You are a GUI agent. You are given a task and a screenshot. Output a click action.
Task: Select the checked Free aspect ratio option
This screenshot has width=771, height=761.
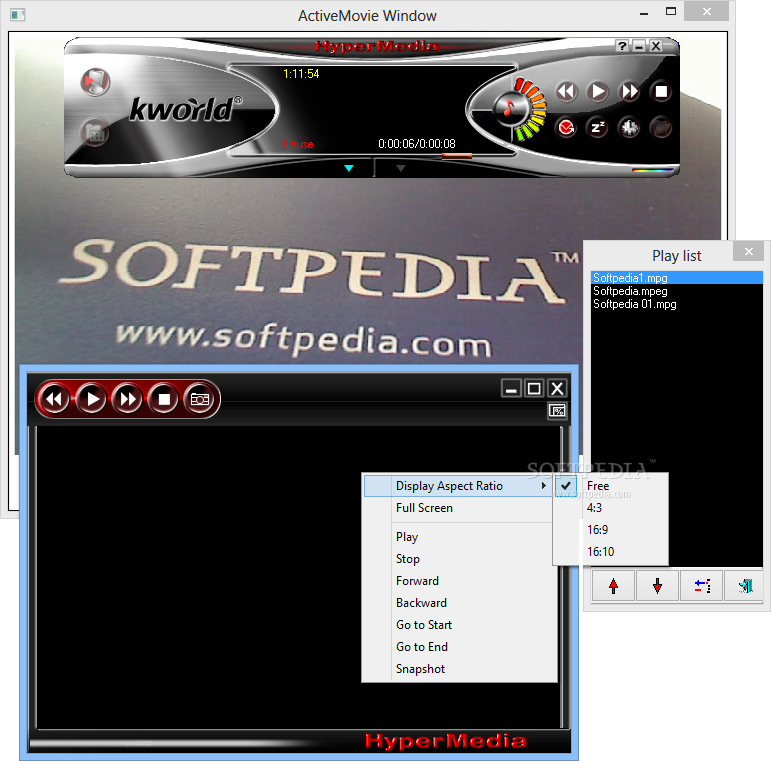click(x=611, y=486)
